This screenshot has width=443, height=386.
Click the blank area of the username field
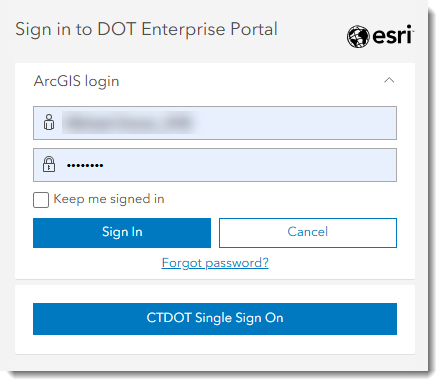coord(297,123)
